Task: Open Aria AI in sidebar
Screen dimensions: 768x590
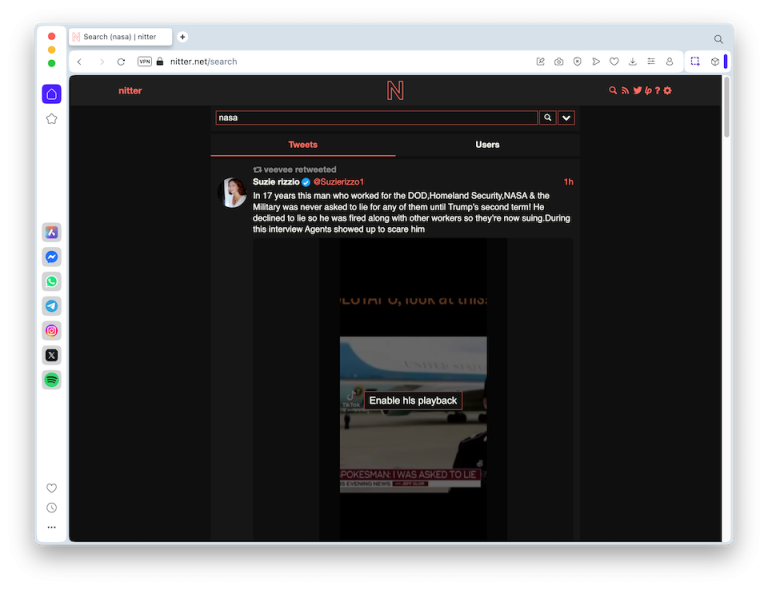Action: pos(51,232)
